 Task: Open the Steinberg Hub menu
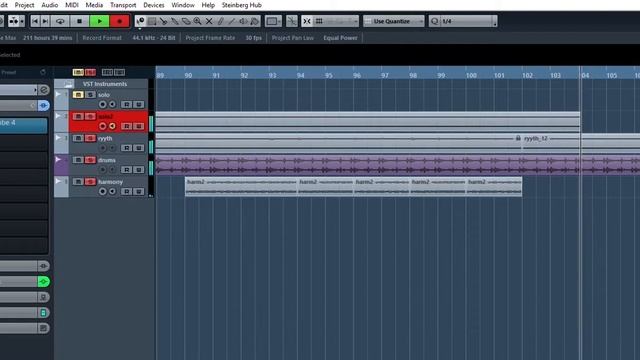pos(242,5)
